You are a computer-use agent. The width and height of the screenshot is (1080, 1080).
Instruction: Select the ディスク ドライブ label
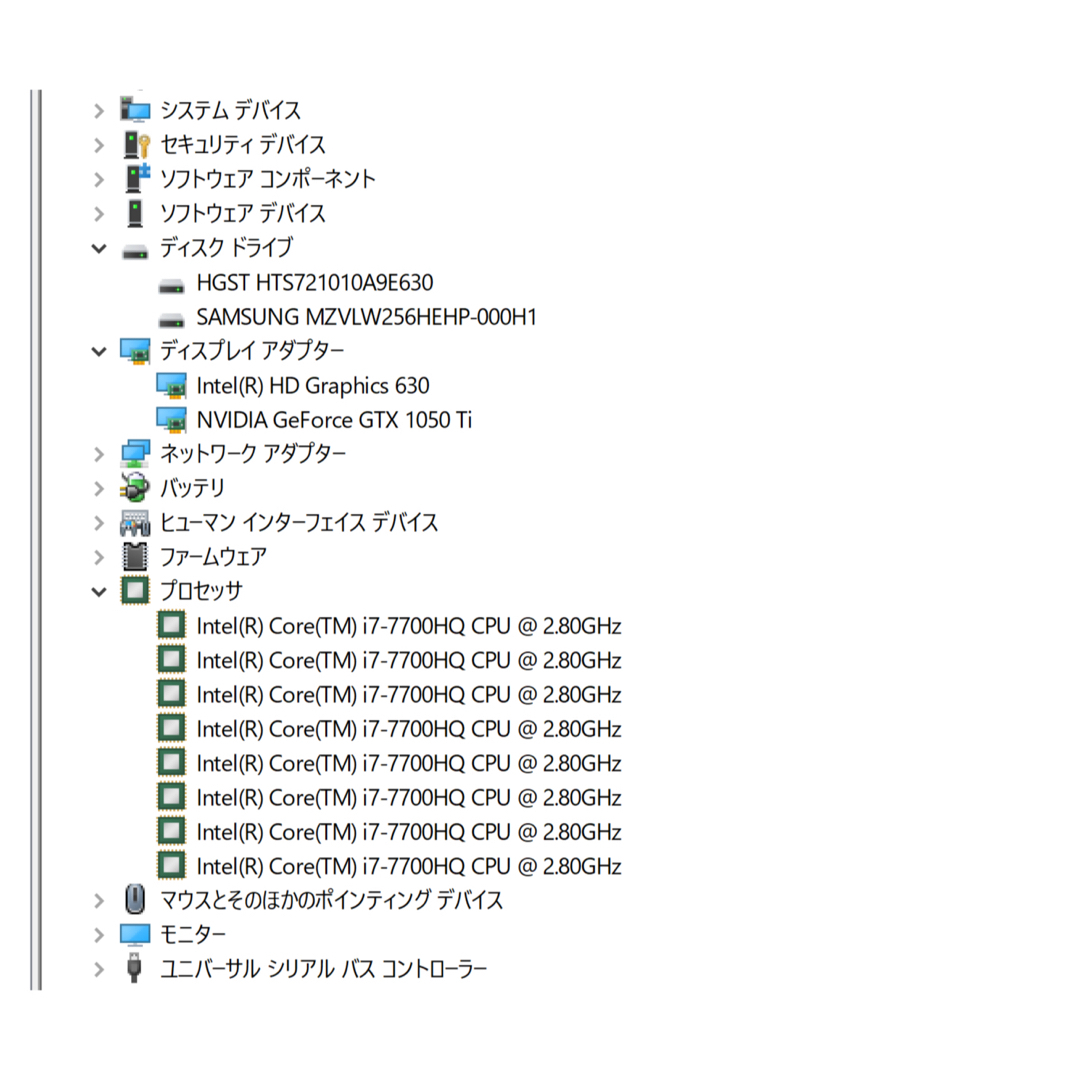tap(227, 248)
